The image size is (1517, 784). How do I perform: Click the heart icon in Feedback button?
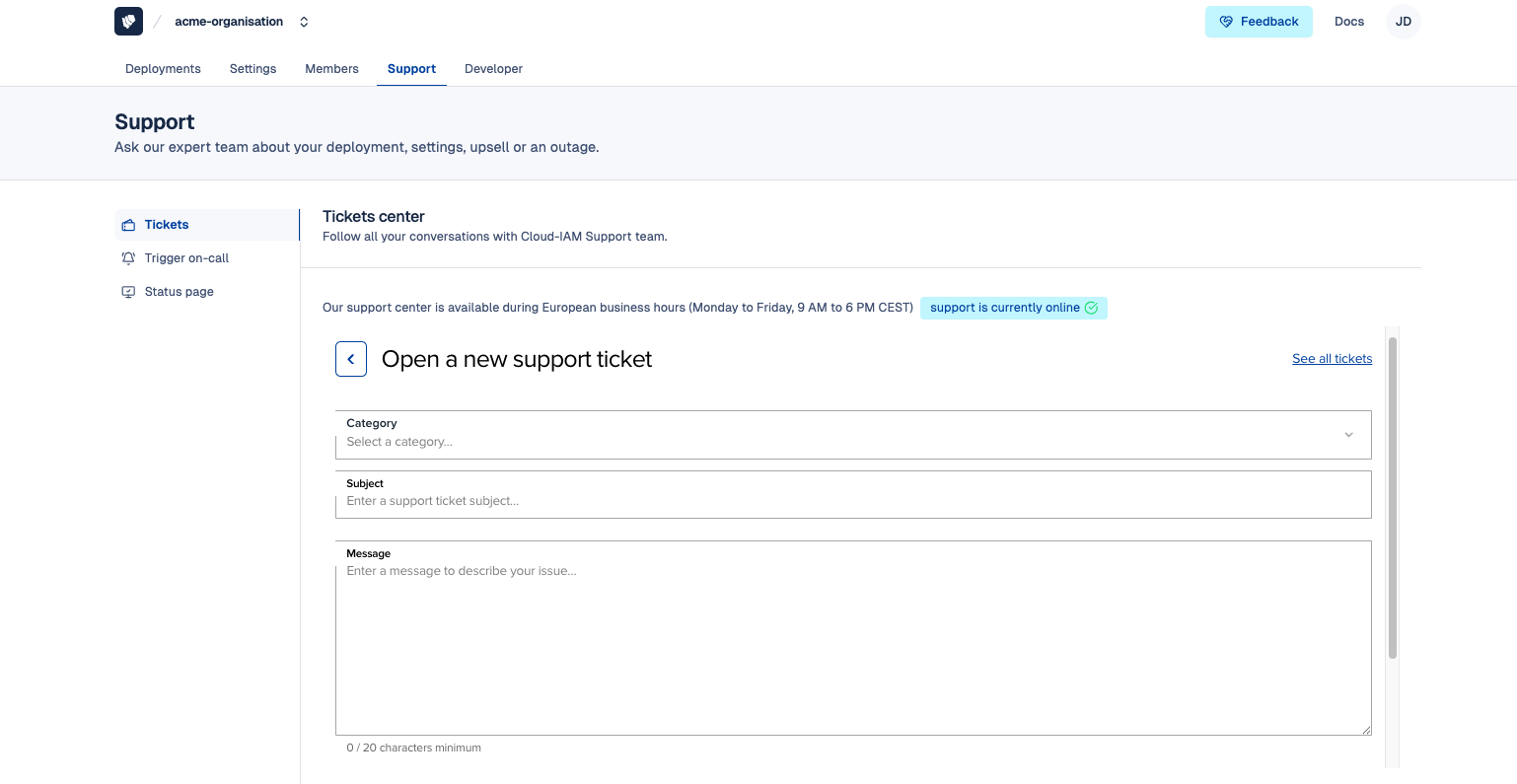1226,22
